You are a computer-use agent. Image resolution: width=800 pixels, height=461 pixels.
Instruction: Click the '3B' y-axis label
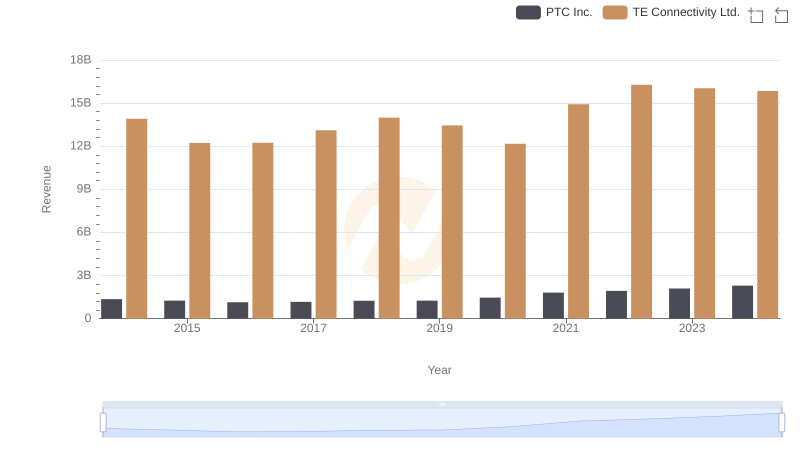(84, 275)
